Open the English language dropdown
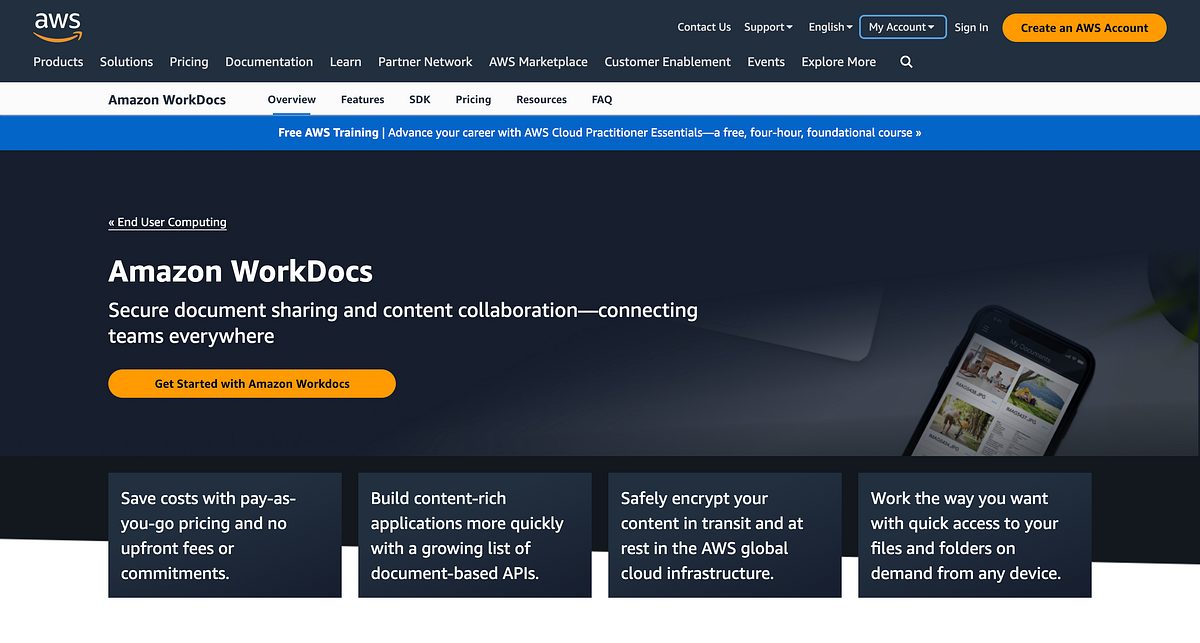This screenshot has height=643, width=1200. tap(829, 27)
